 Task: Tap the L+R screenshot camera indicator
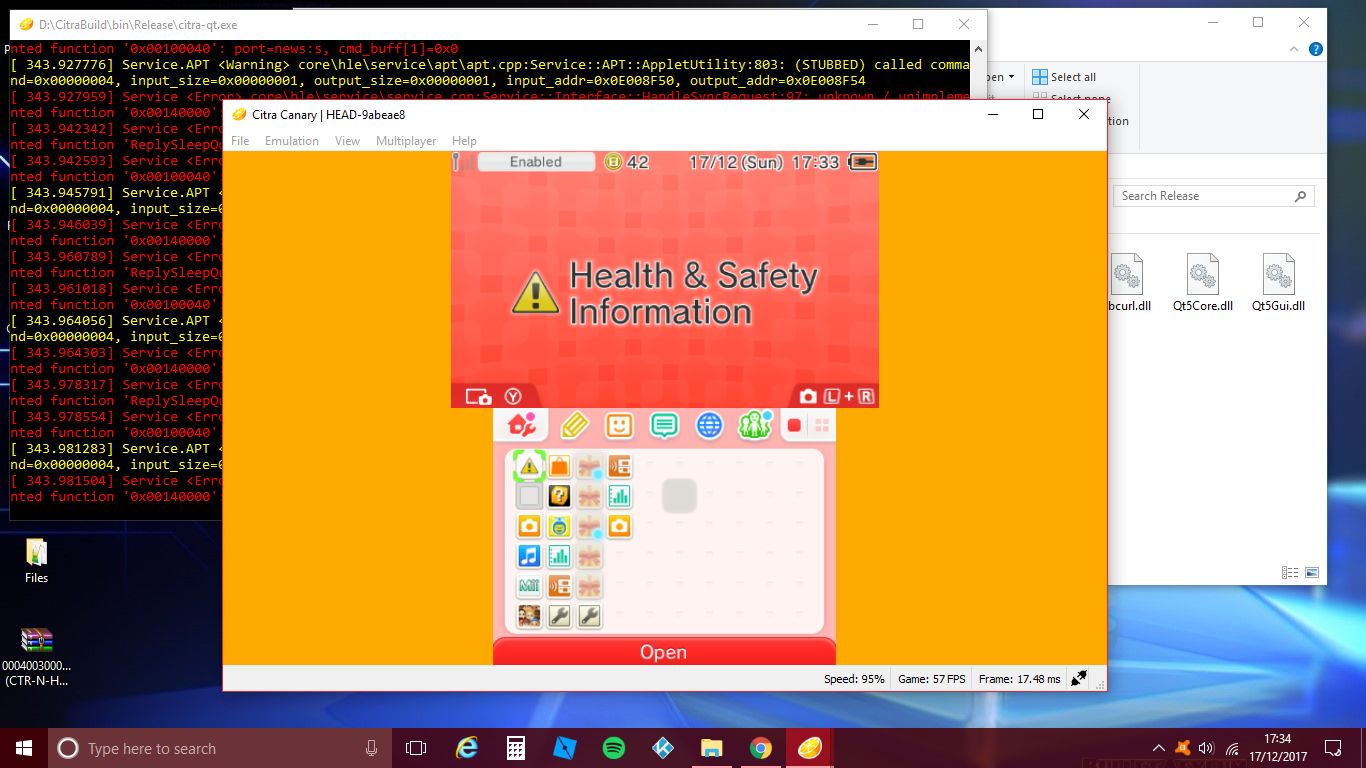tap(835, 396)
